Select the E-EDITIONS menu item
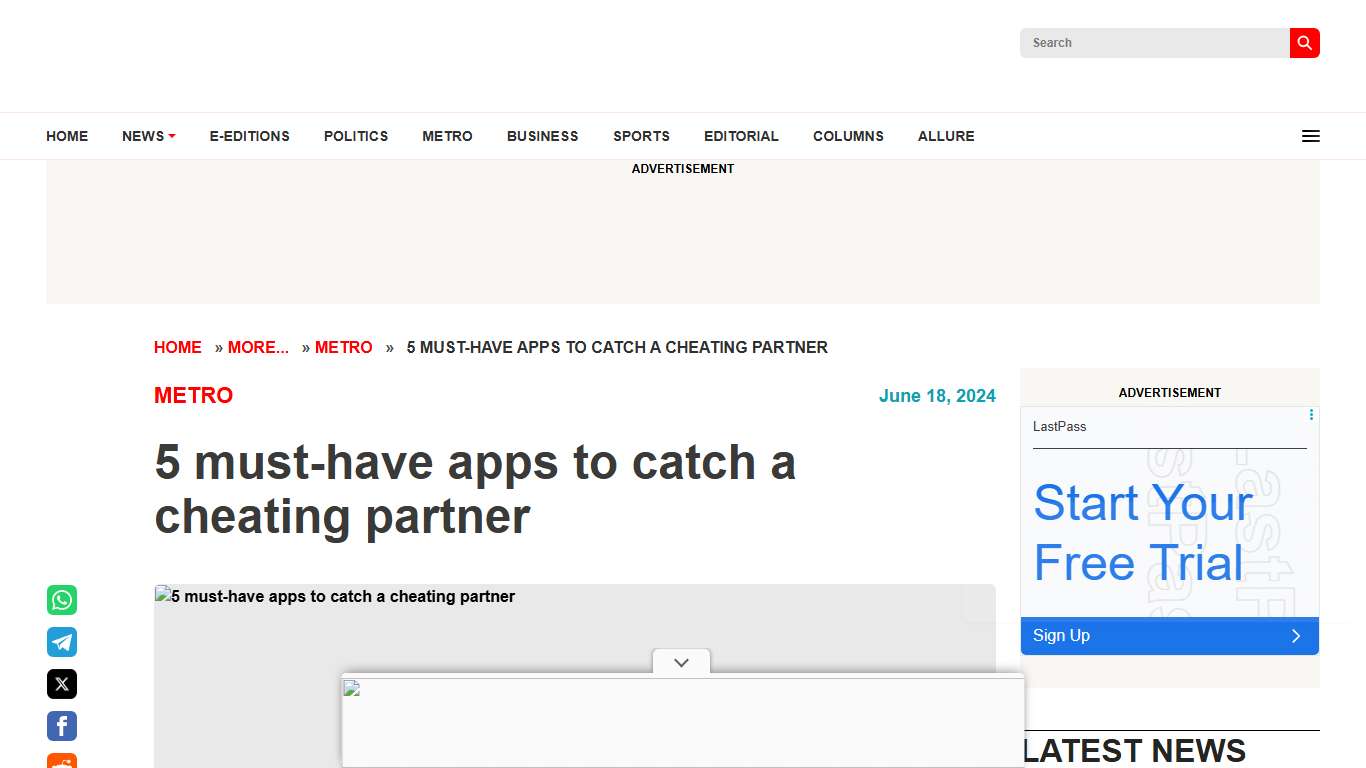Viewport: 1366px width, 768px height. click(x=249, y=136)
